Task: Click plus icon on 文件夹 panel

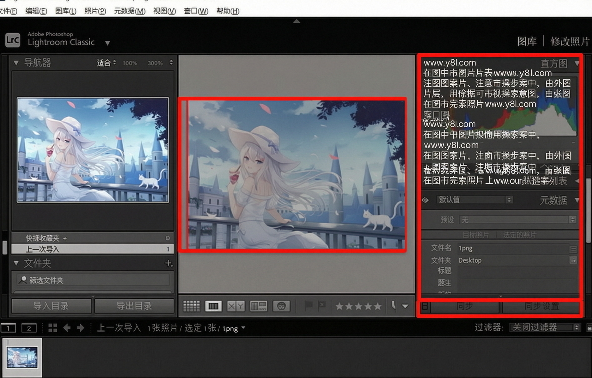Action: click(x=169, y=263)
